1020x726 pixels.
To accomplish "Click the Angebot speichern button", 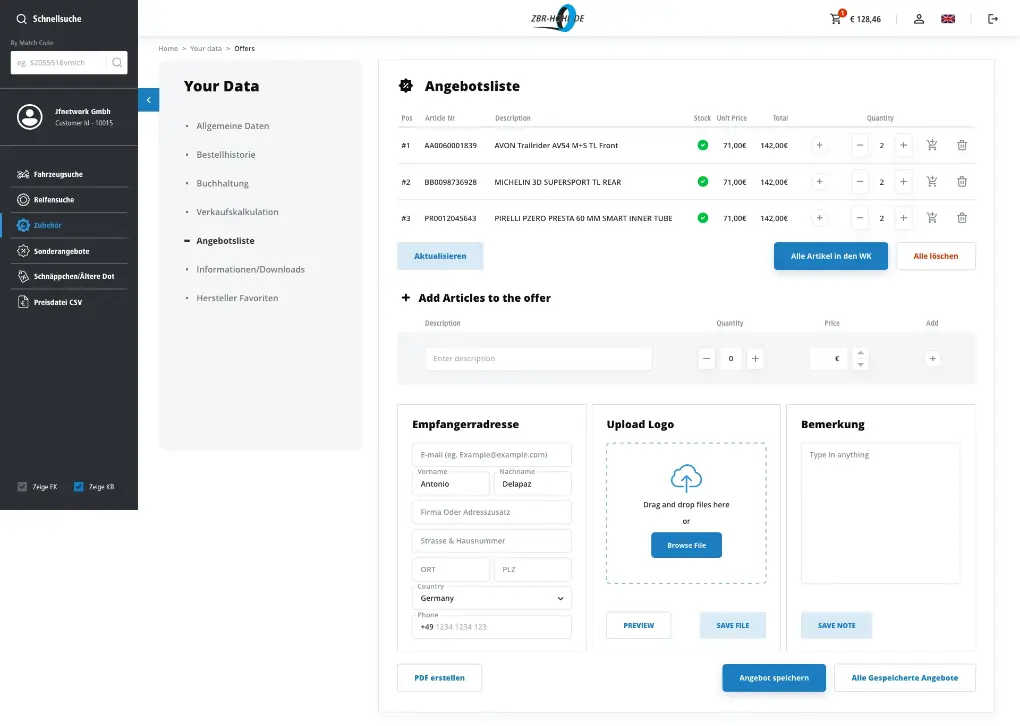I will point(774,678).
